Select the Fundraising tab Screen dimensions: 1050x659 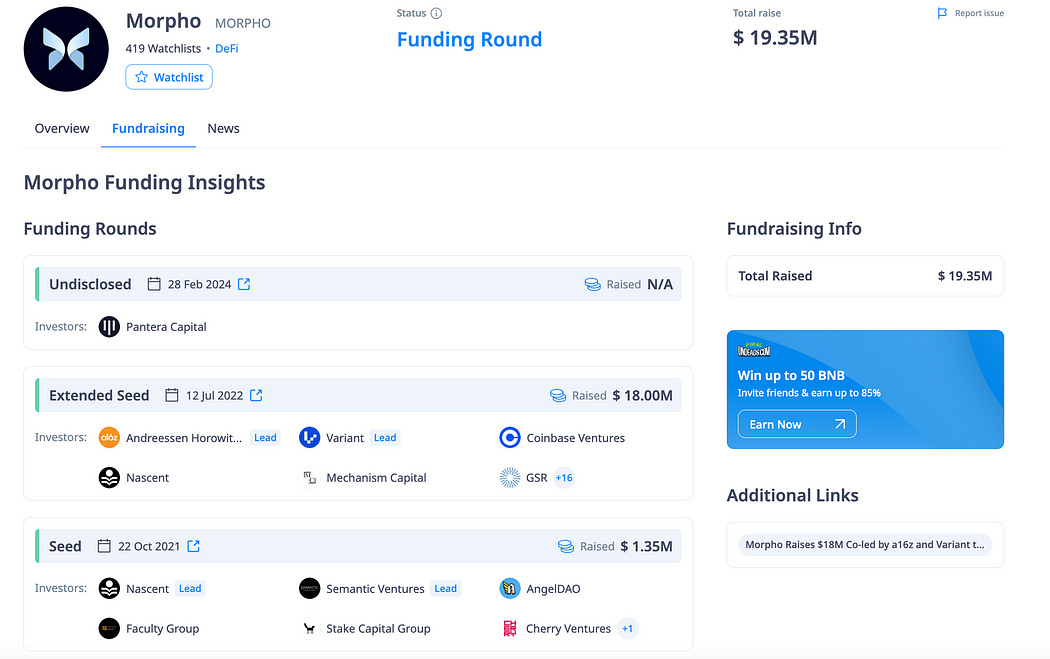pyautogui.click(x=148, y=128)
